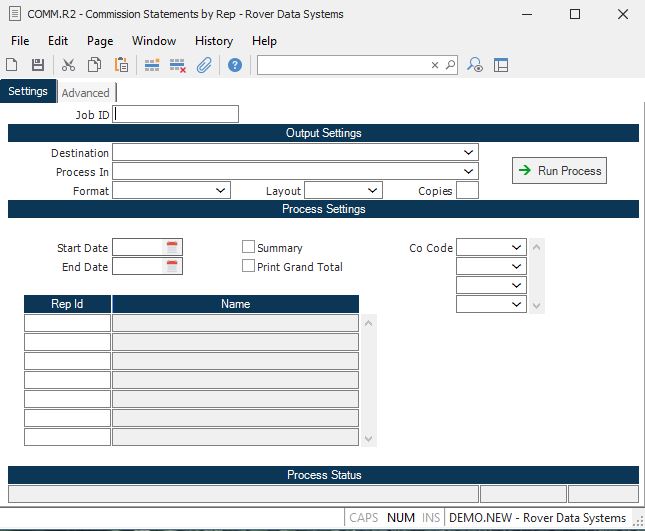Enable the Summary checkbox

pos(249,247)
